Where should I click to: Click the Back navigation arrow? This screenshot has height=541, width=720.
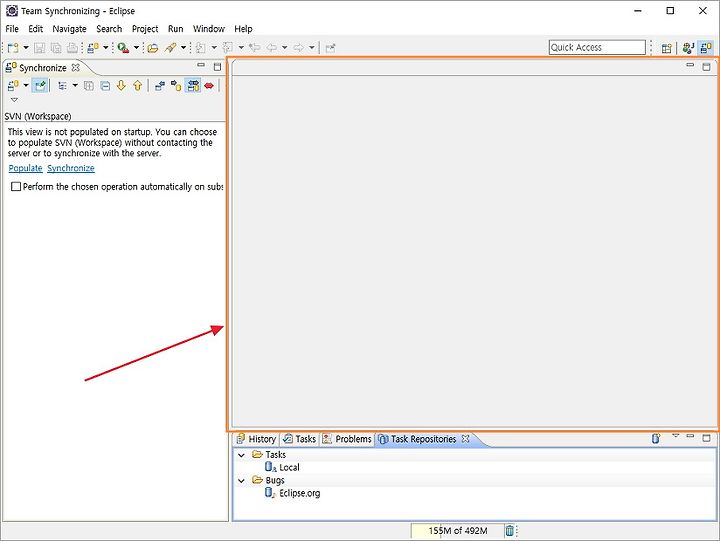272,48
